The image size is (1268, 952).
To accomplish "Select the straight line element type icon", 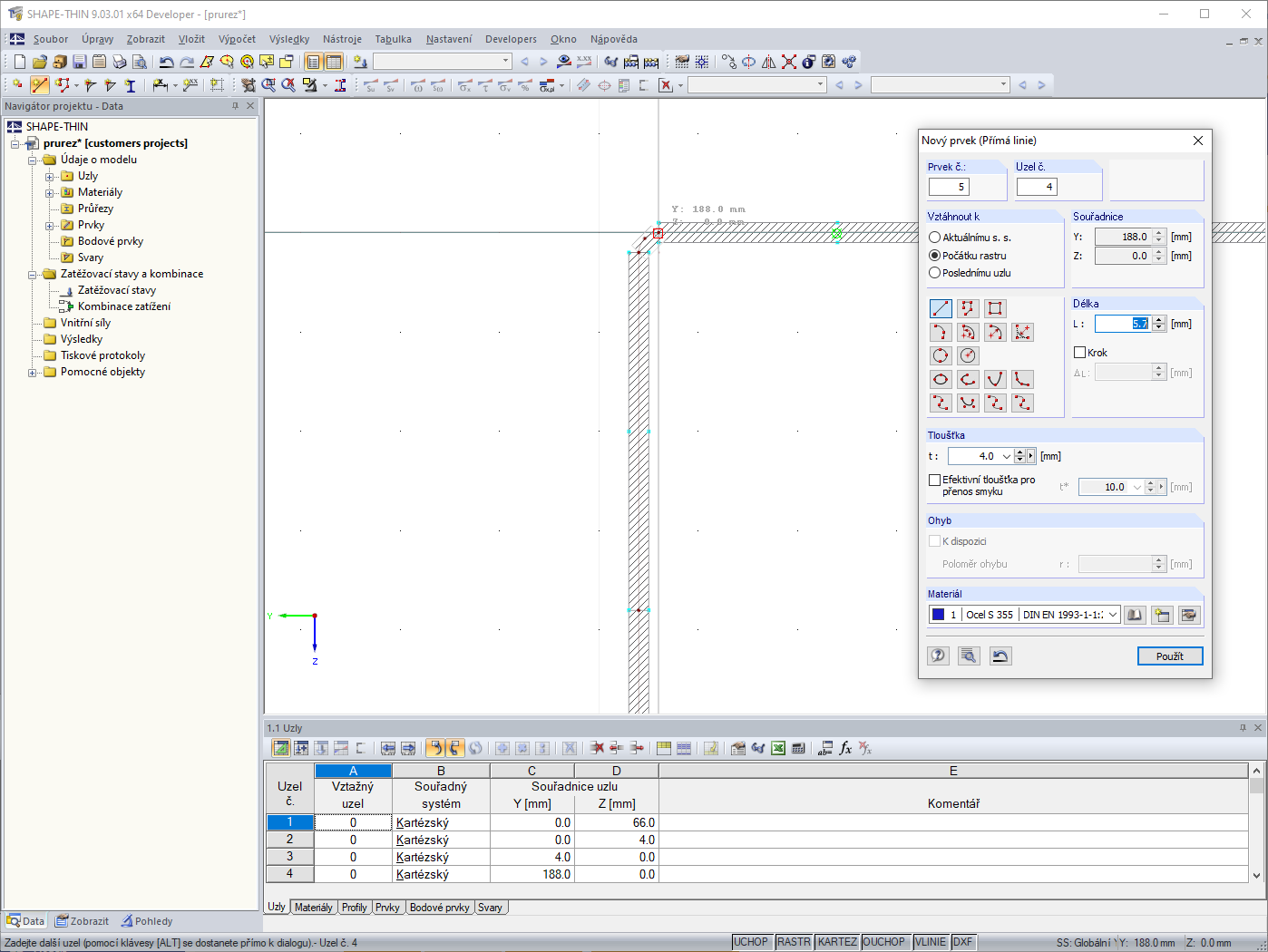I will click(941, 308).
